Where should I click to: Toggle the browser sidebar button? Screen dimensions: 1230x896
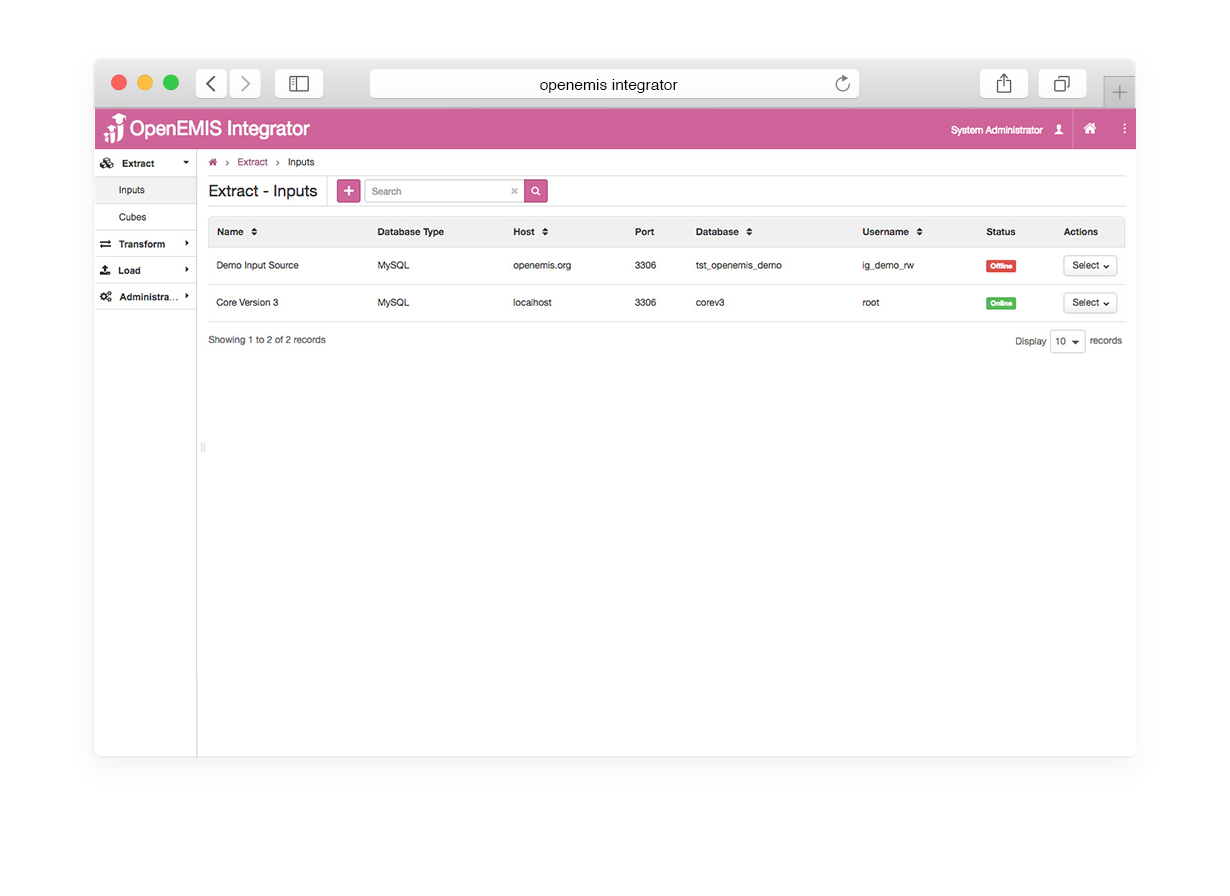pyautogui.click(x=299, y=84)
